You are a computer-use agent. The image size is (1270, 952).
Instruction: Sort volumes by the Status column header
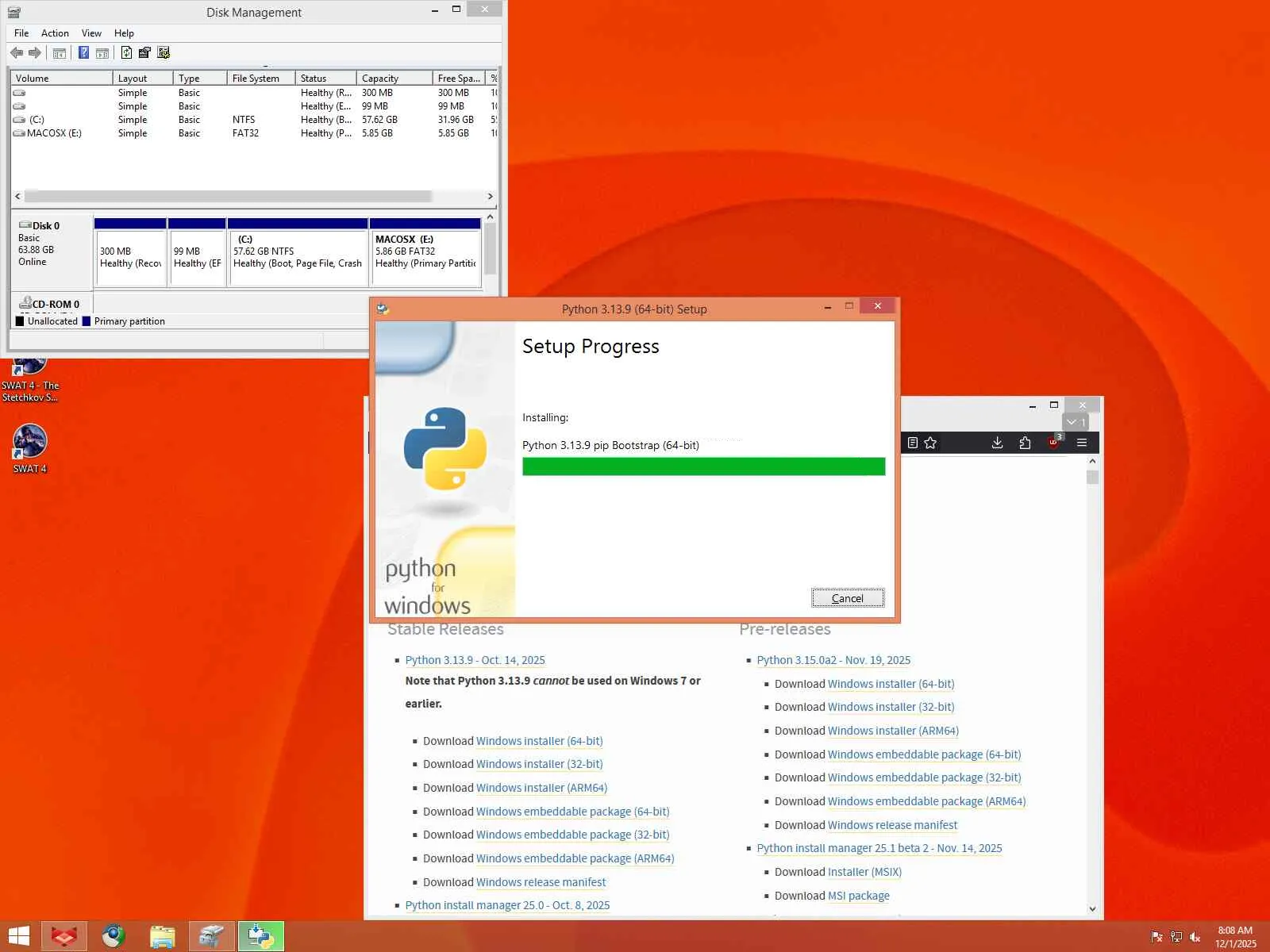325,79
